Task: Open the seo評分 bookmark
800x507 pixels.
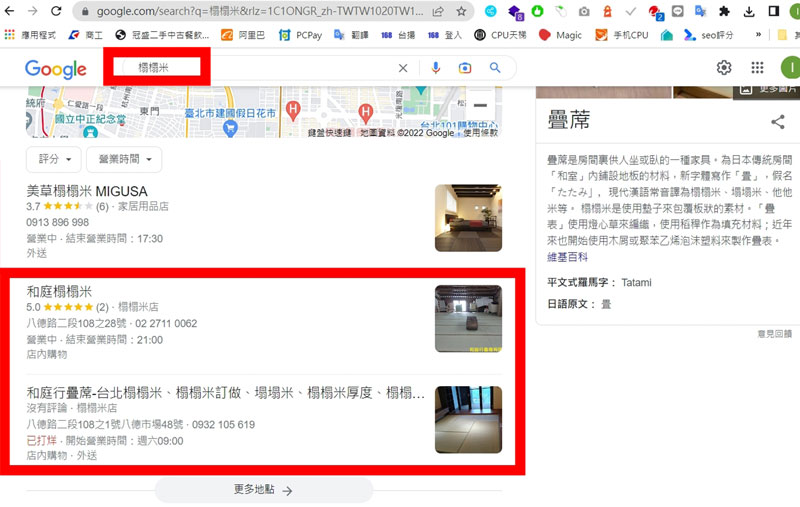Action: coord(709,35)
